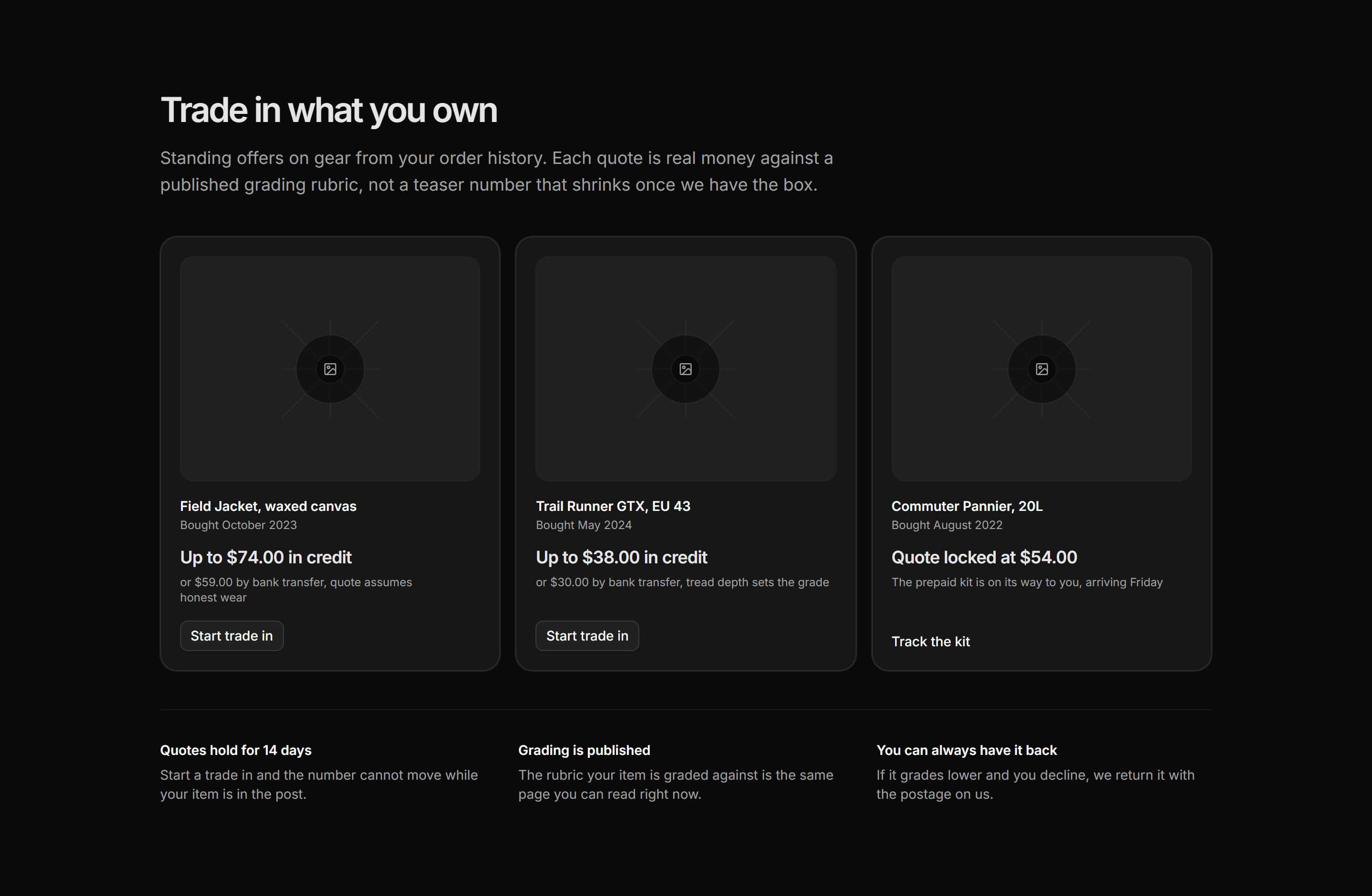Click the prepaid kit arriving Friday note
This screenshot has height=896, width=1372.
click(x=1027, y=582)
